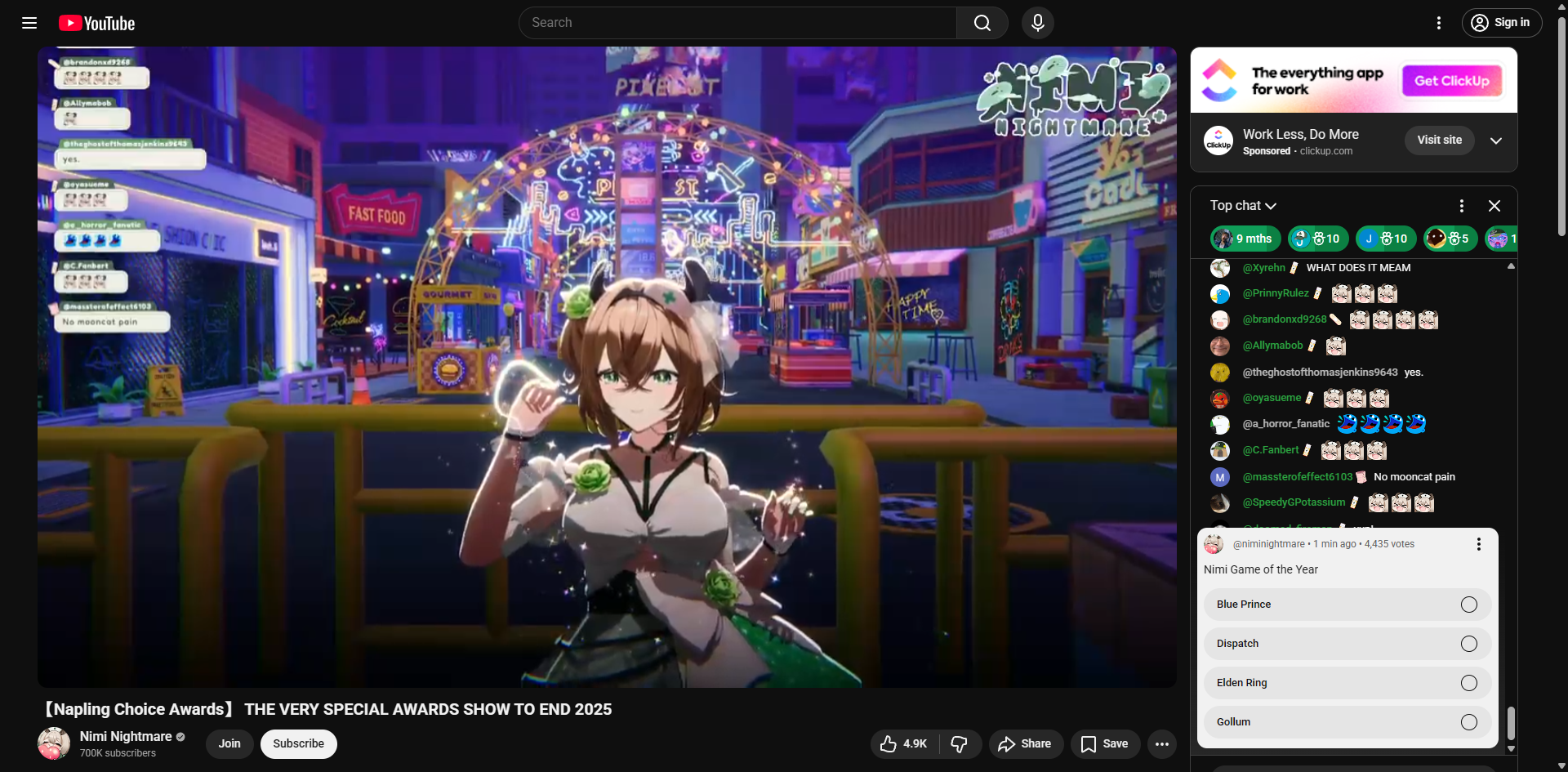Click @oyasueme's chat username

[x=1272, y=398]
